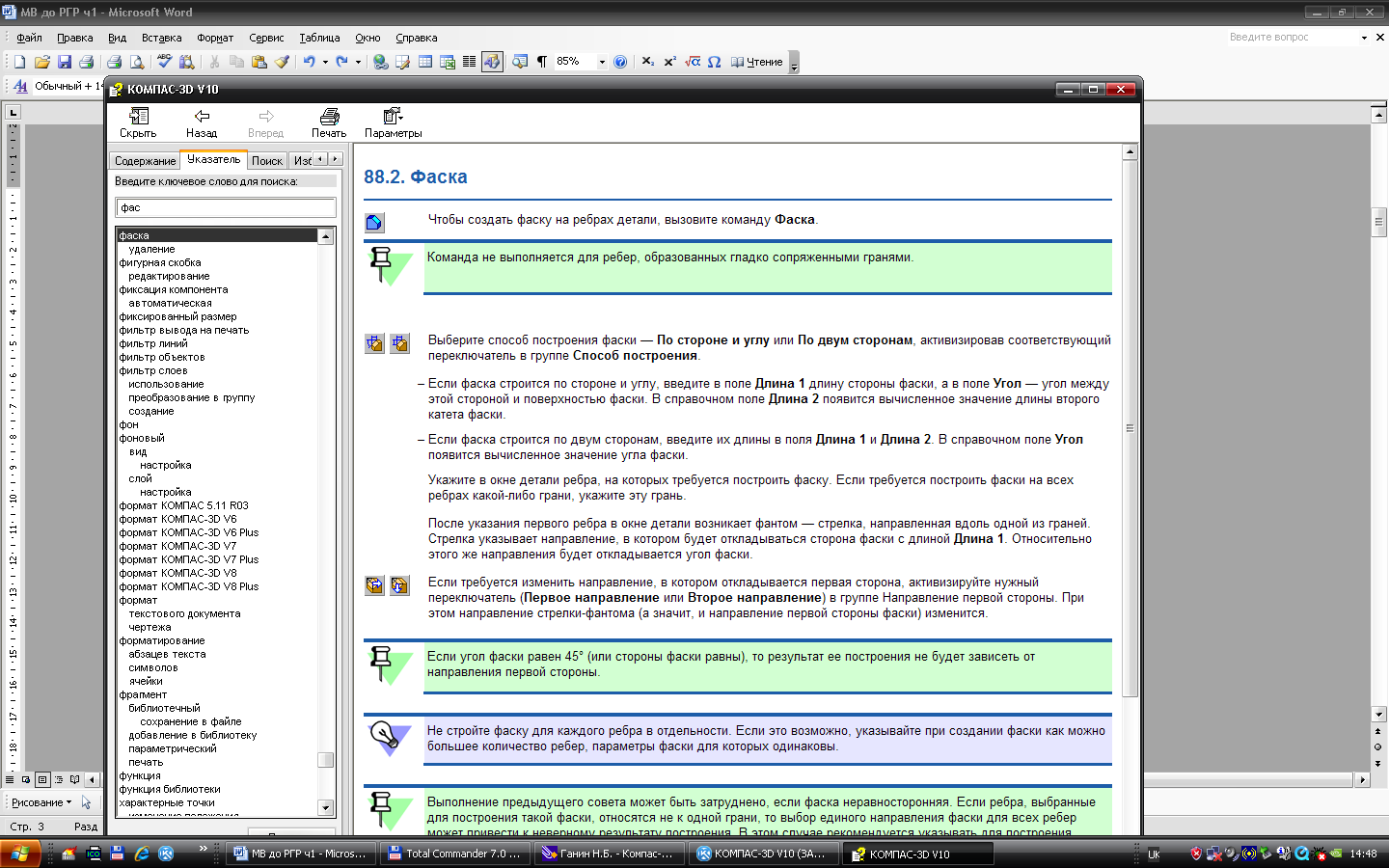Select index entry форматирование
This screenshot has height=868, width=1389.
[x=162, y=640]
